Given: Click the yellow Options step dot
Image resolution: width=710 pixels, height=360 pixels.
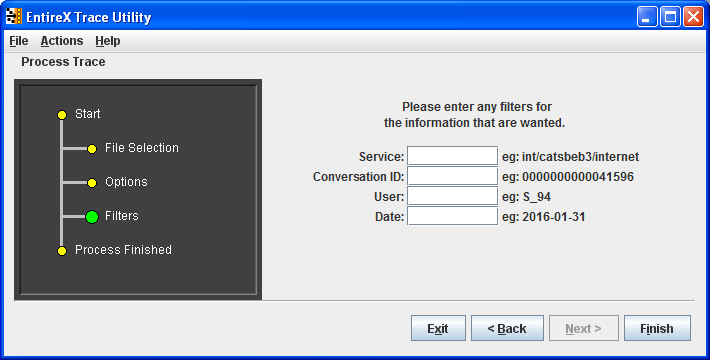Looking at the screenshot, I should coord(92,183).
